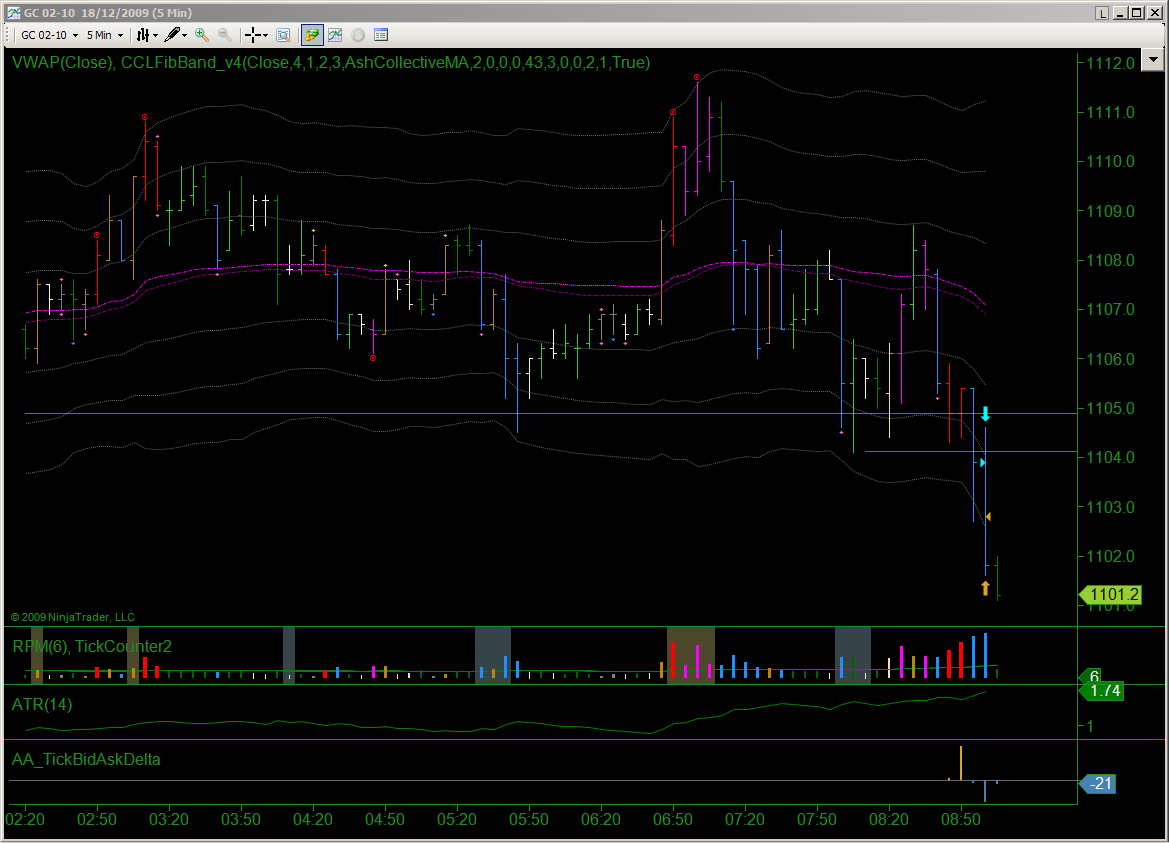Toggle the chart trader icon
Viewport: 1169px width, 843px height.
click(312, 35)
